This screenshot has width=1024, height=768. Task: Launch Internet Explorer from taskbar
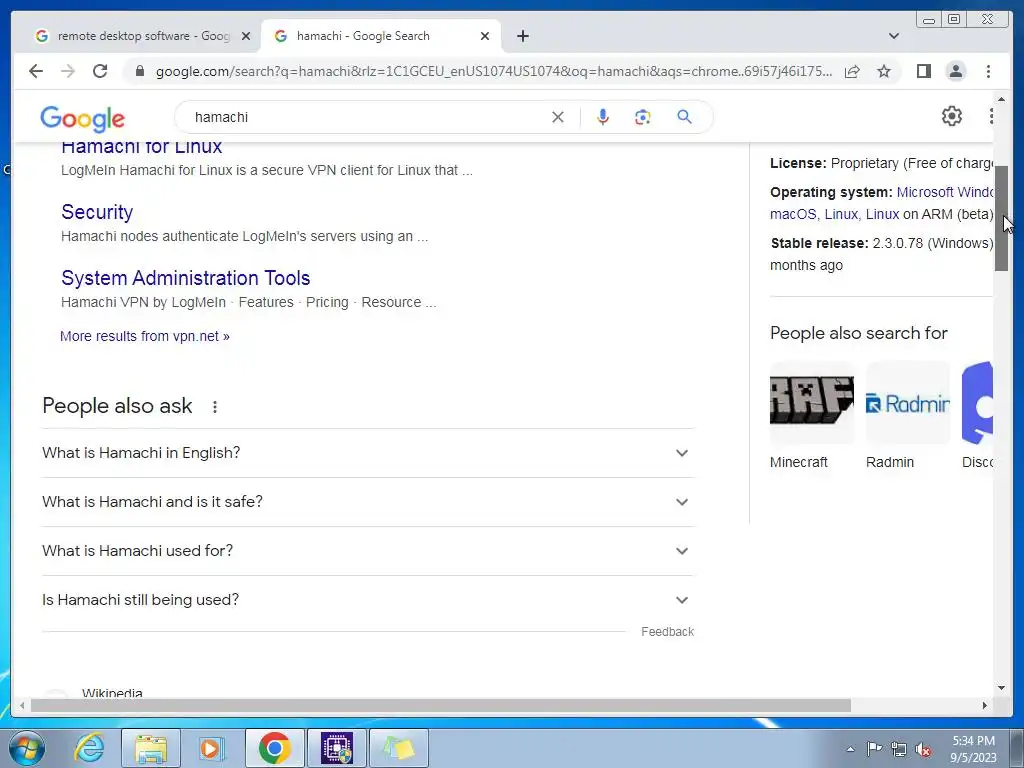pyautogui.click(x=89, y=748)
